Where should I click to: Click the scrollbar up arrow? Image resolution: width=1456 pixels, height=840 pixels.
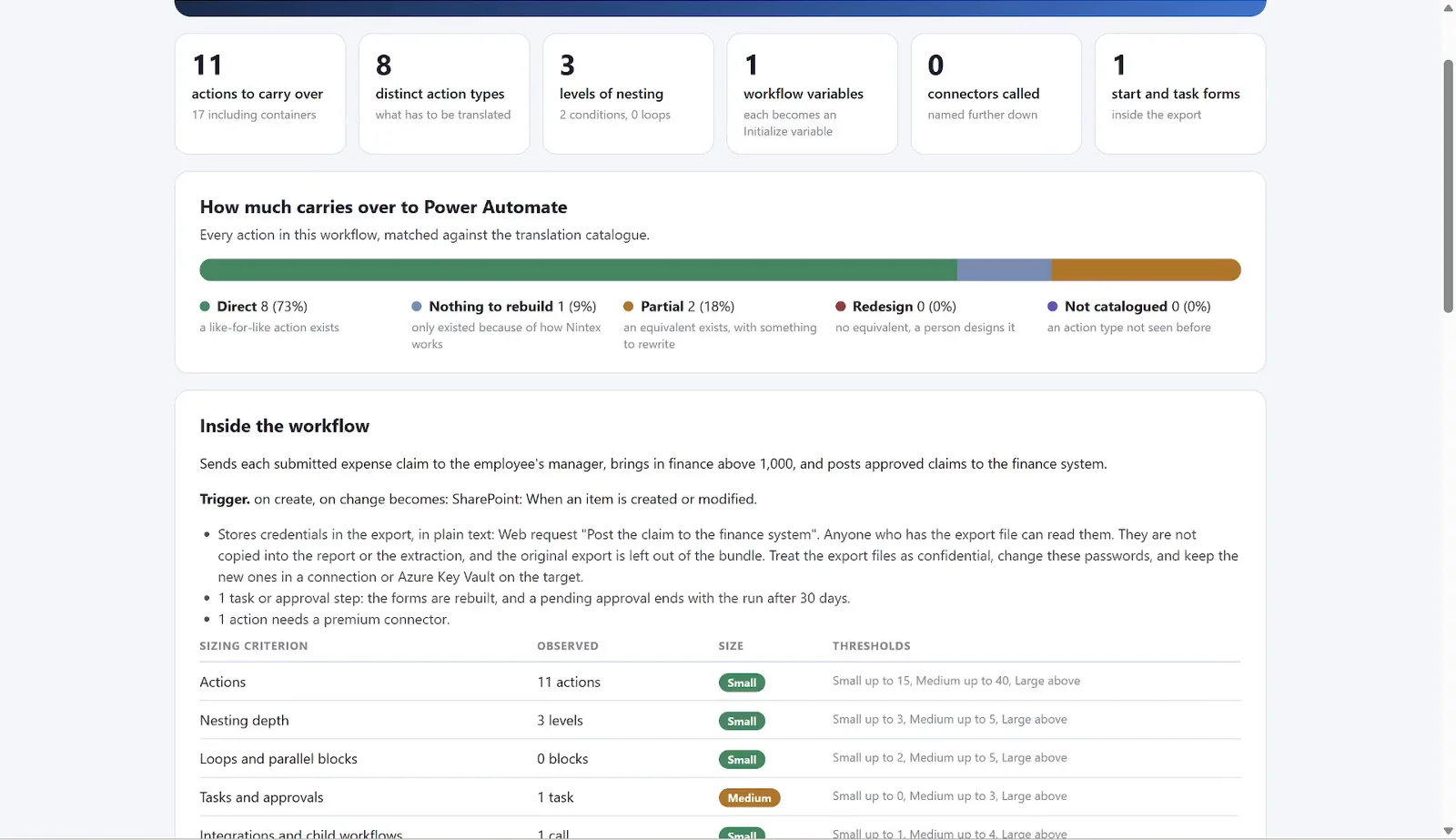click(x=1449, y=8)
